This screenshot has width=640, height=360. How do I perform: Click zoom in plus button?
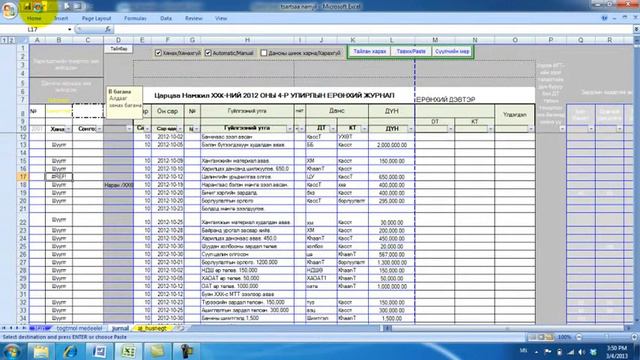(634, 337)
